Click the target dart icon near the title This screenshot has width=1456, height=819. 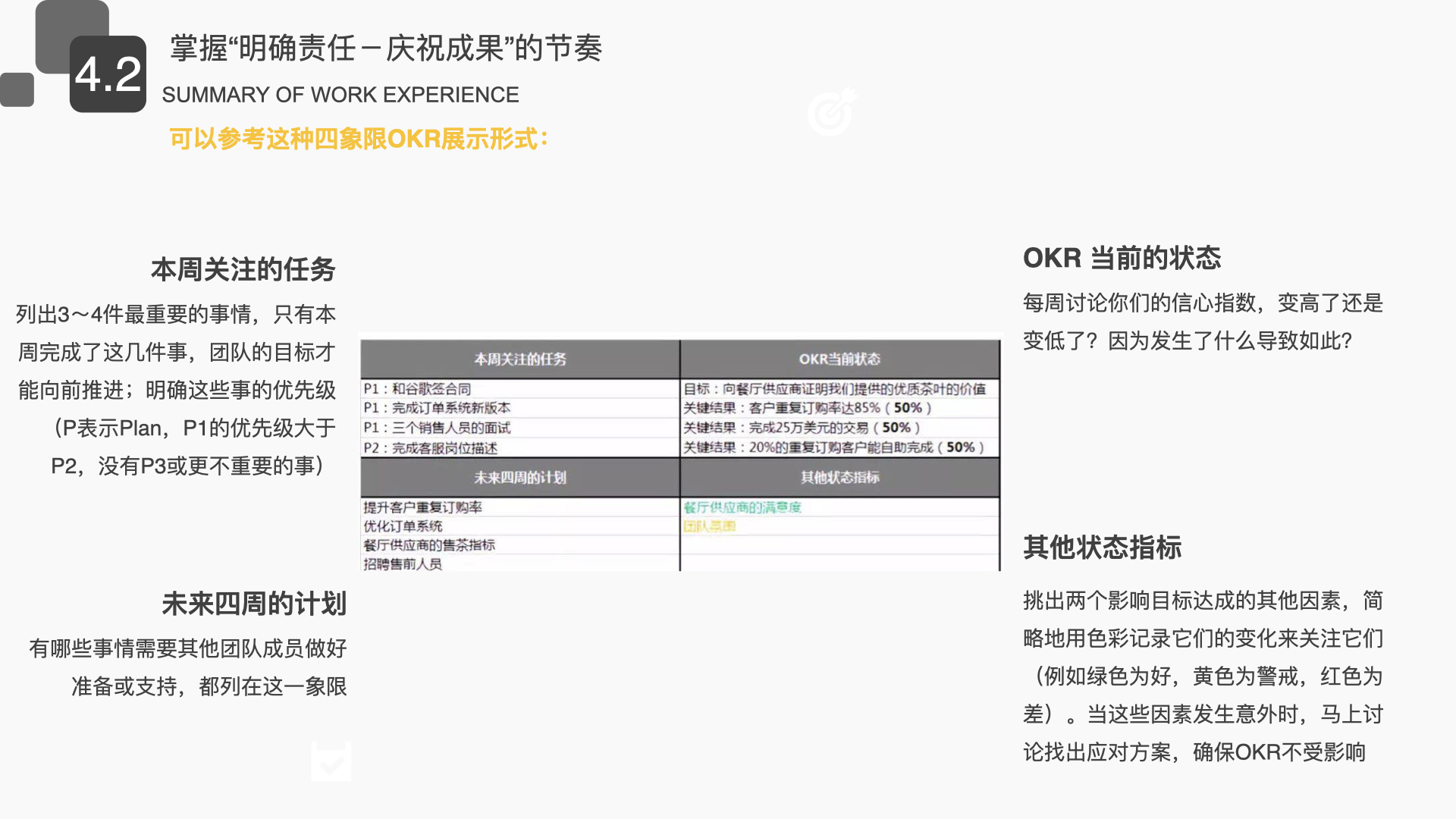tap(831, 112)
